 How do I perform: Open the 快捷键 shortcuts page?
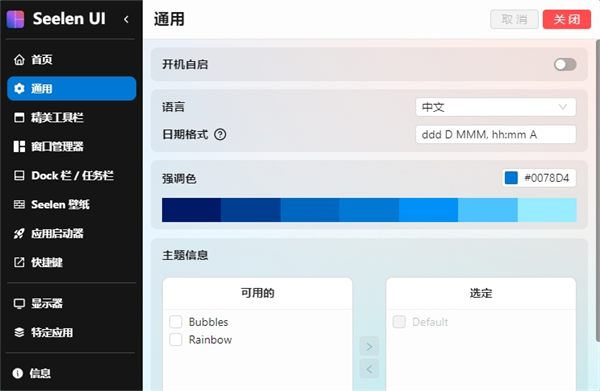72,262
